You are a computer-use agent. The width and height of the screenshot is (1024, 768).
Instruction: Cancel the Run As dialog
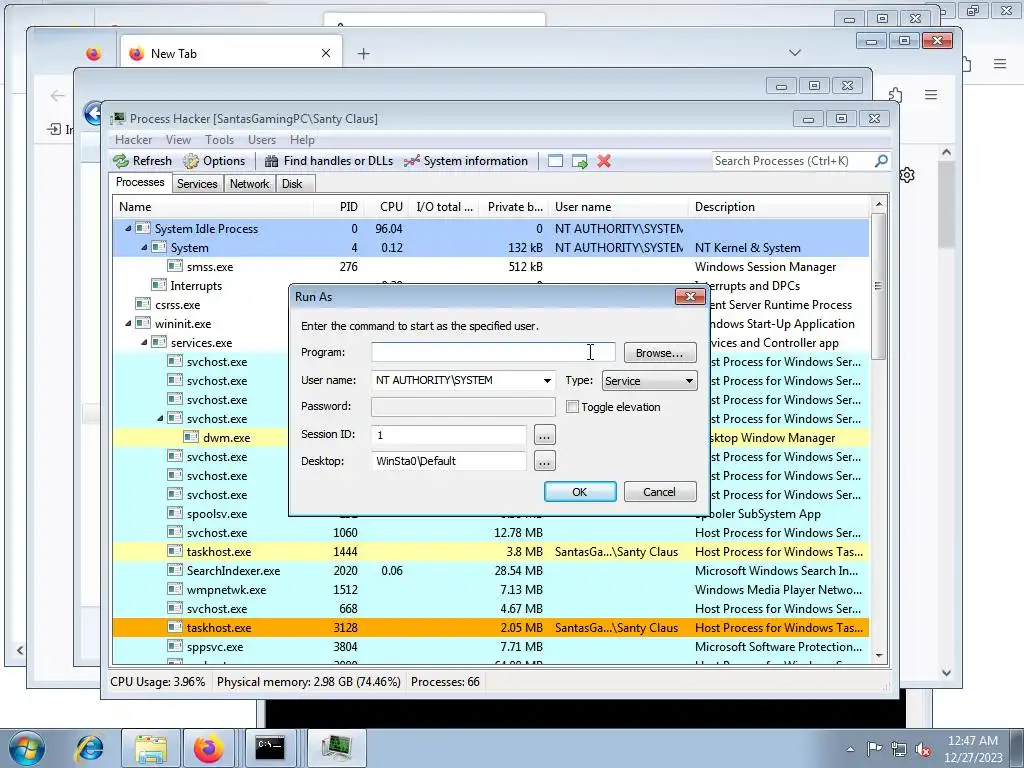click(660, 492)
